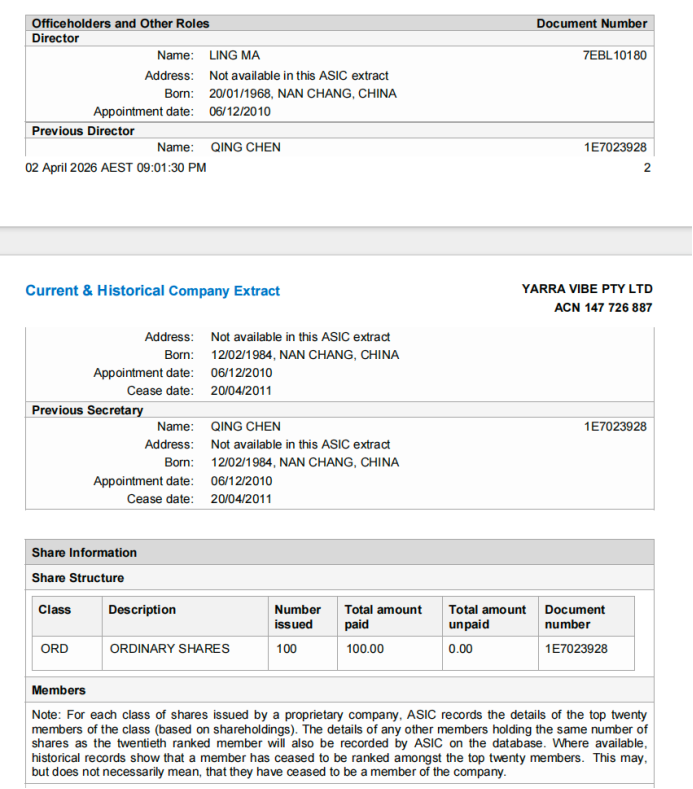
Task: Select the ACN 147 726 887 text
Action: [602, 308]
